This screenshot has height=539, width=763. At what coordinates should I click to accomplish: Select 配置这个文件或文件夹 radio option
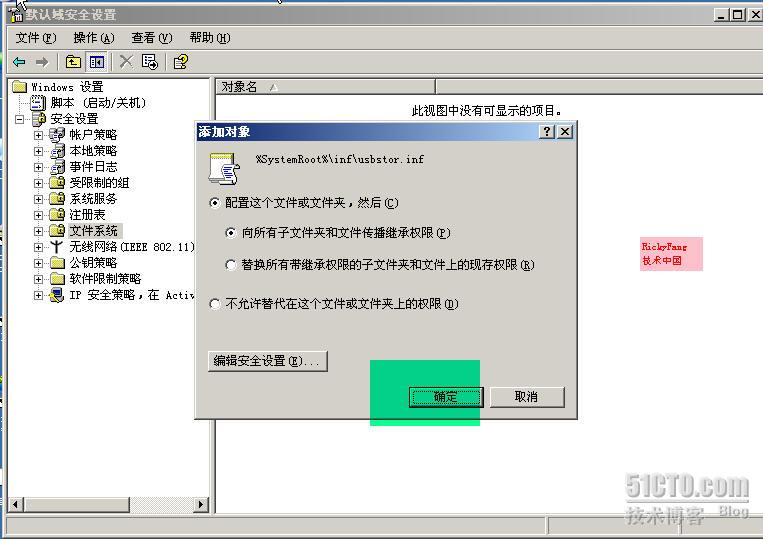(x=215, y=202)
